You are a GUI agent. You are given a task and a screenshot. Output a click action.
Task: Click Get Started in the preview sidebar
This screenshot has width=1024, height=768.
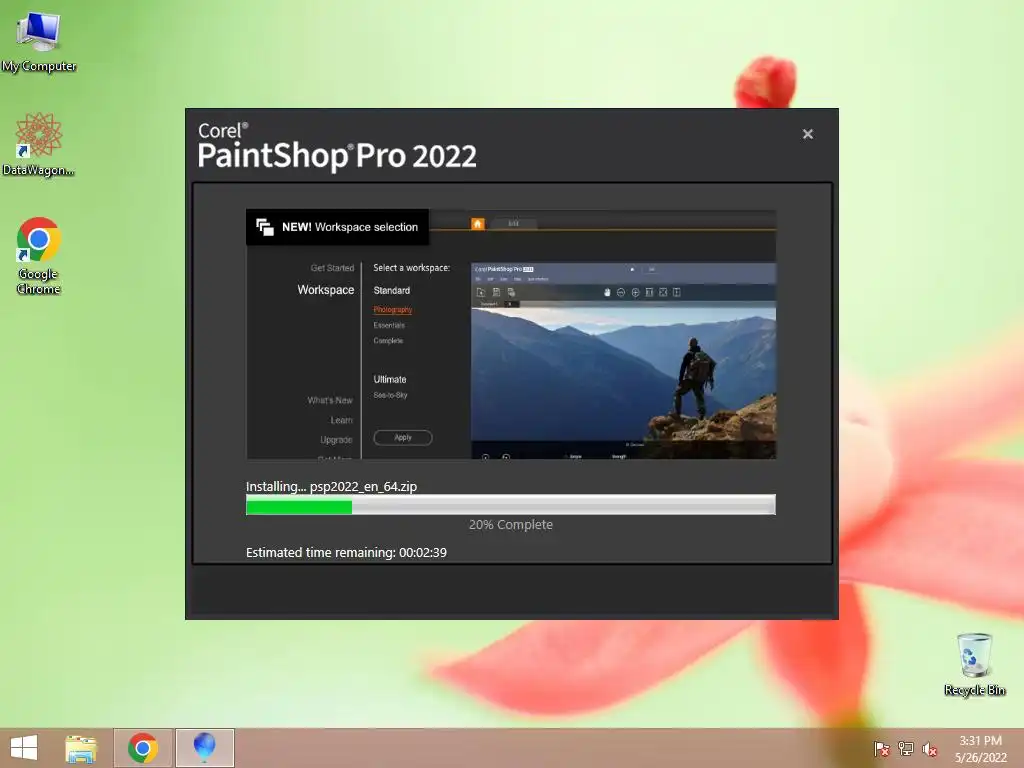[x=332, y=268]
